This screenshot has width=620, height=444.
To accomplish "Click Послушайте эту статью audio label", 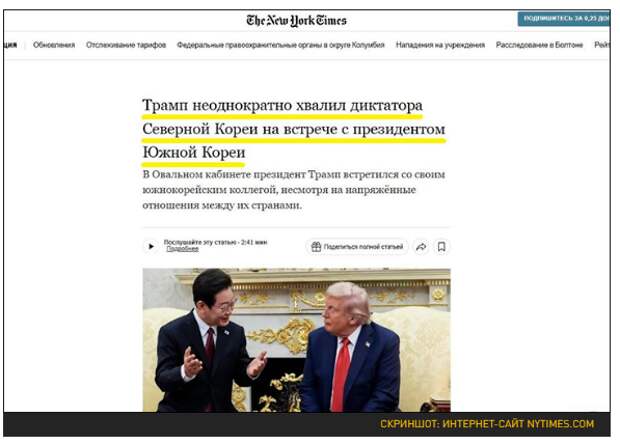I will 215,242.
